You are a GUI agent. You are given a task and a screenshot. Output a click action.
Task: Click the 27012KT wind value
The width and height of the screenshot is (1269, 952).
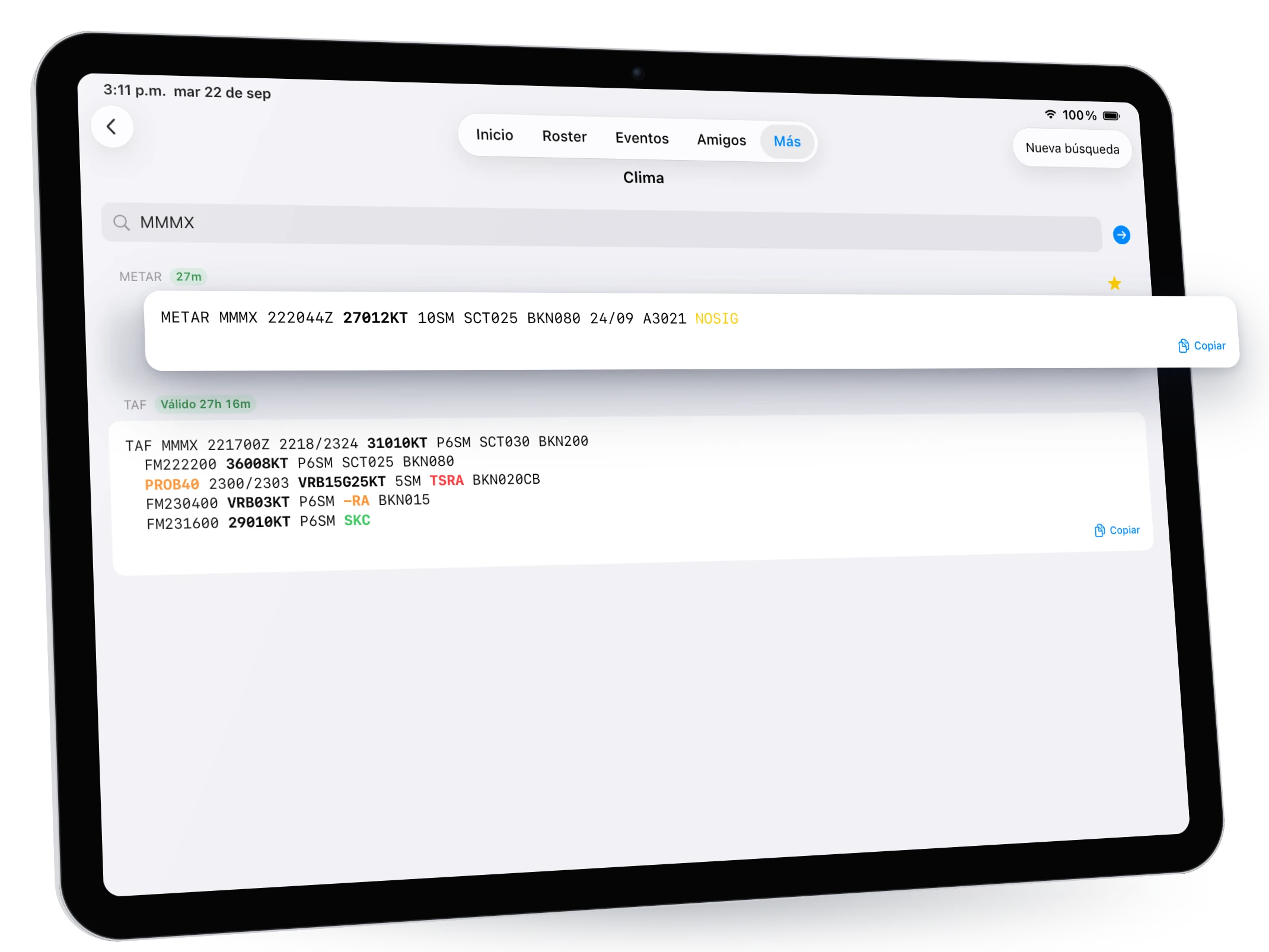[375, 318]
